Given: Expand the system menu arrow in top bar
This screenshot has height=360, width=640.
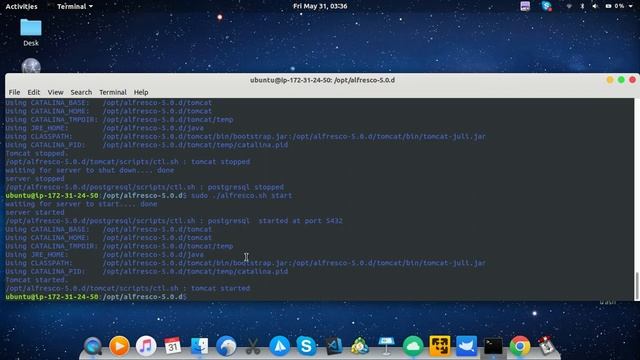Looking at the screenshot, I should tap(632, 6).
